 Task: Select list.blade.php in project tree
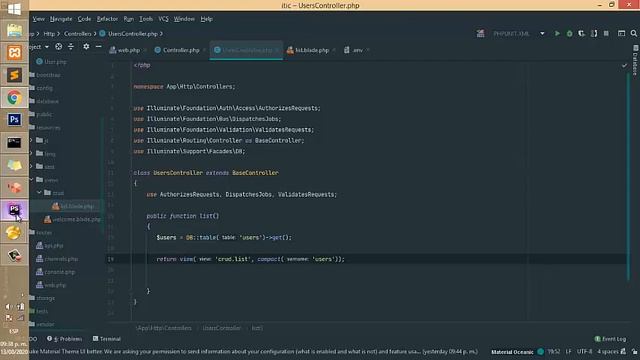point(73,206)
